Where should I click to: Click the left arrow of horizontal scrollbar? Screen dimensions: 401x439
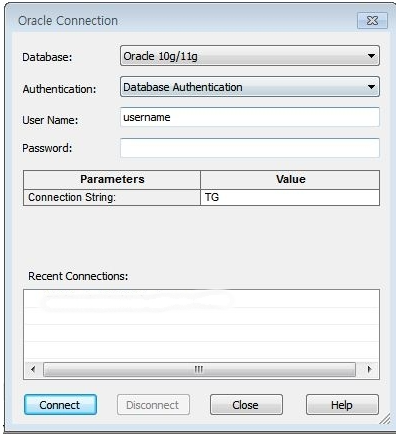tap(33, 369)
